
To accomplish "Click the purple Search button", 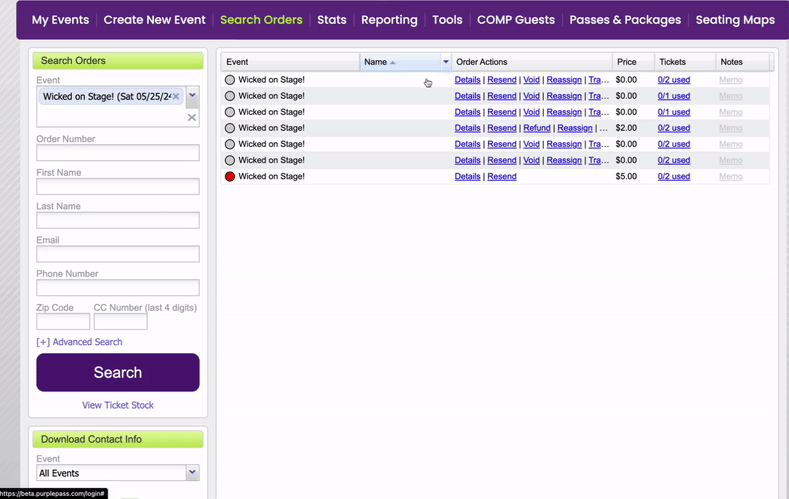I will (x=118, y=372).
